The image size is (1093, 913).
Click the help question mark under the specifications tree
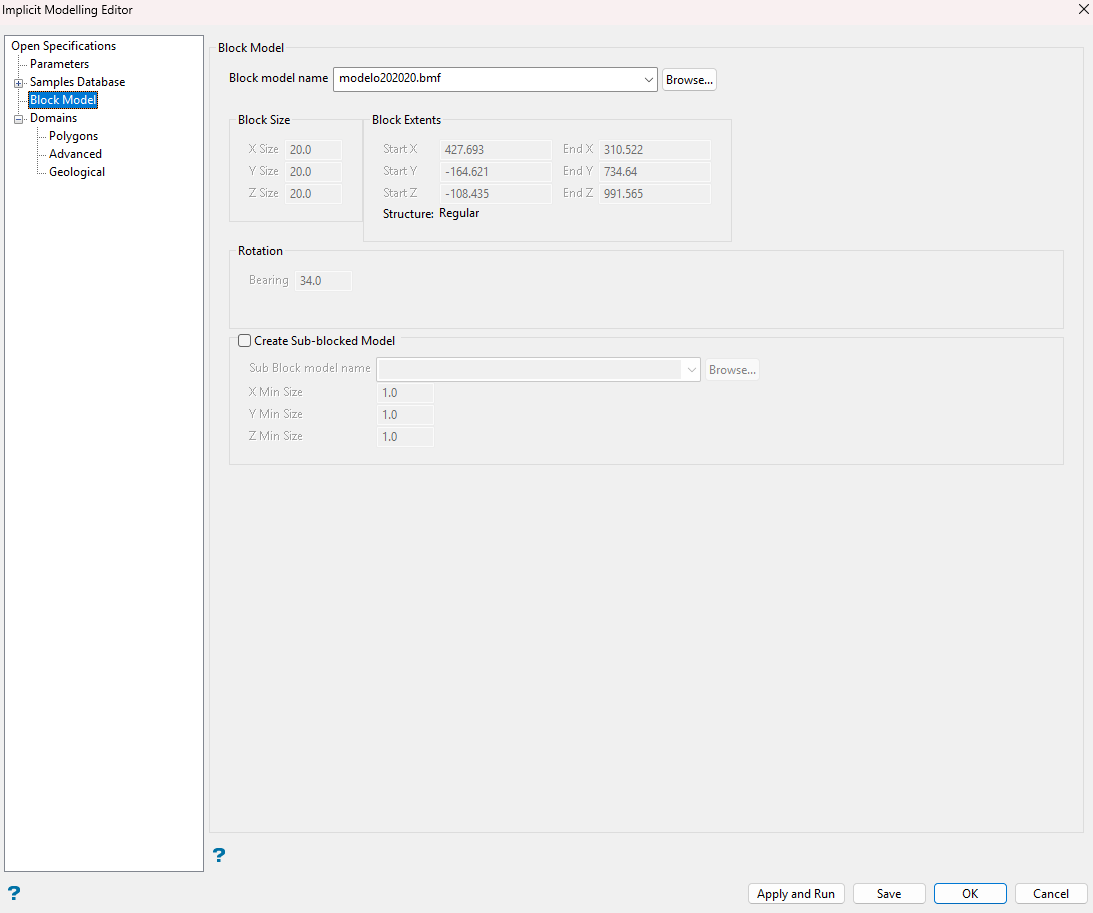tap(14, 893)
